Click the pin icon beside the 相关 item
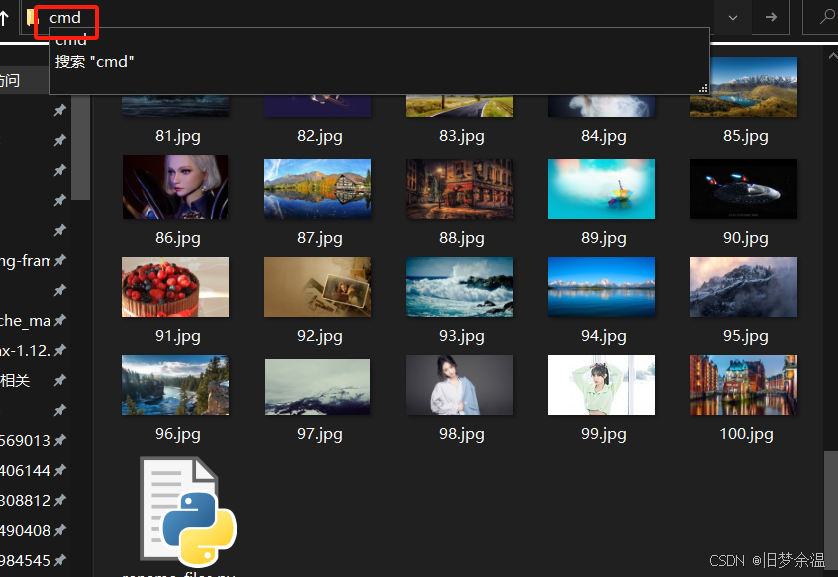This screenshot has height=577, width=838. pos(59,381)
